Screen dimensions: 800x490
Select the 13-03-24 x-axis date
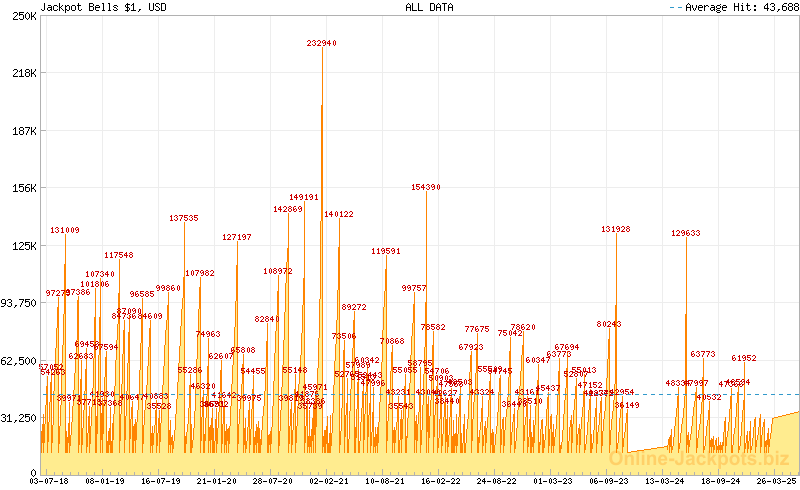(x=665, y=480)
